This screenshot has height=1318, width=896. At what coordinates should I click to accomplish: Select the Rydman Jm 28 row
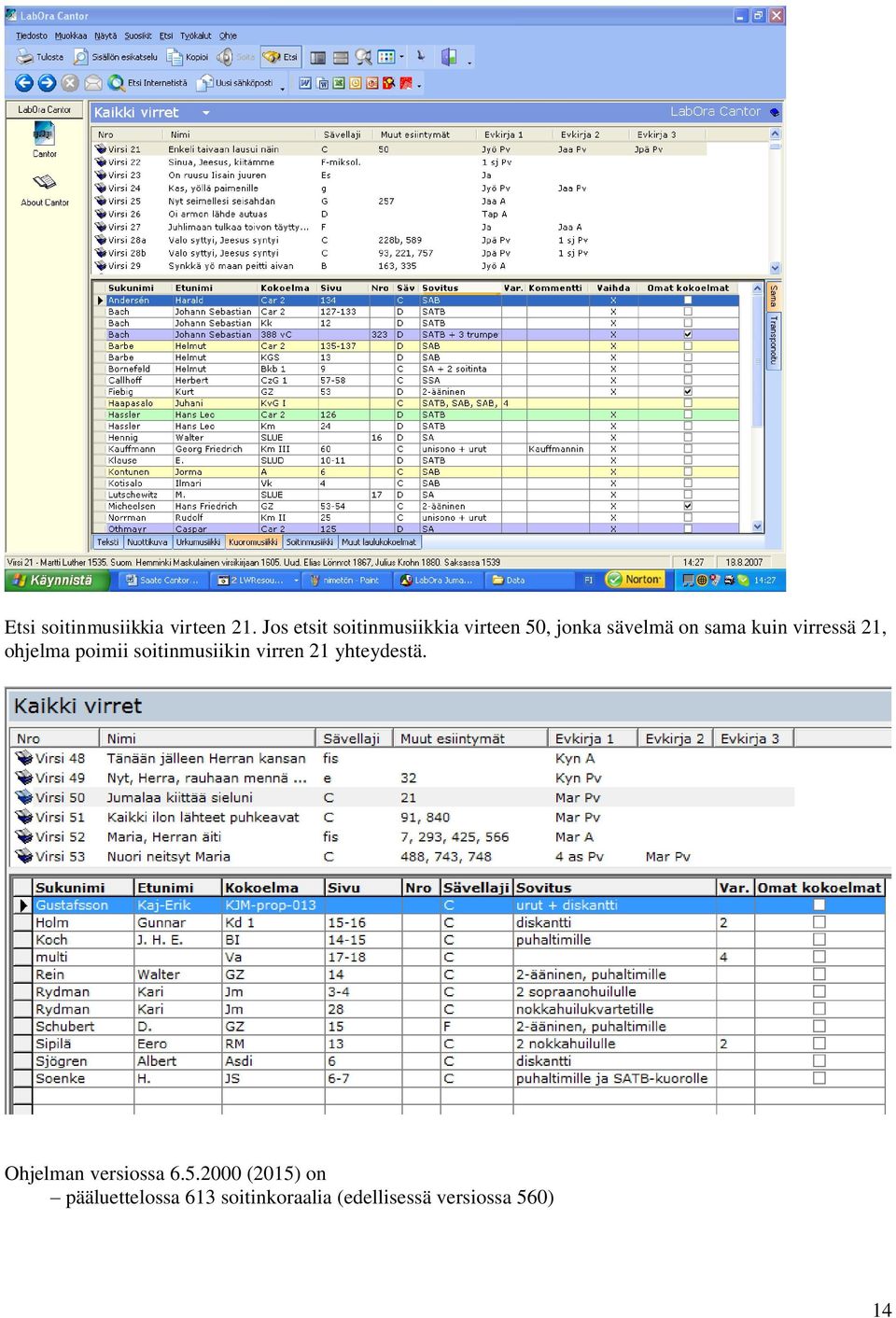tap(448, 1009)
